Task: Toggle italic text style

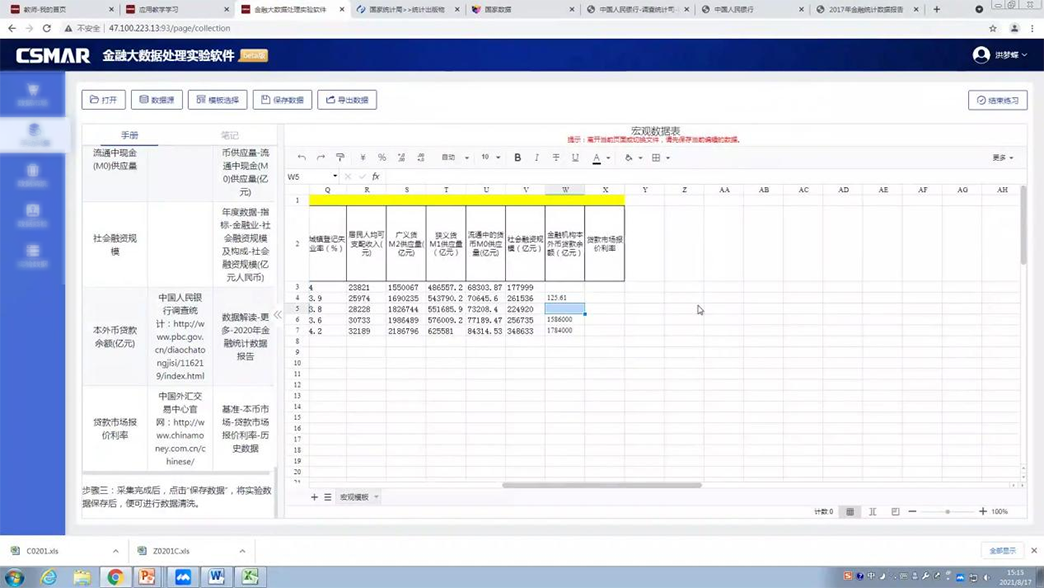Action: click(x=537, y=157)
